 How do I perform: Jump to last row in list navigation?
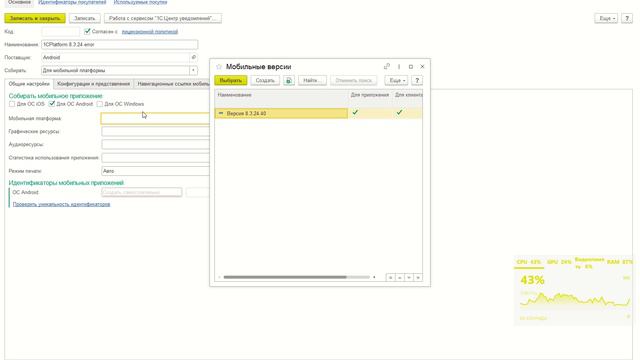418,278
